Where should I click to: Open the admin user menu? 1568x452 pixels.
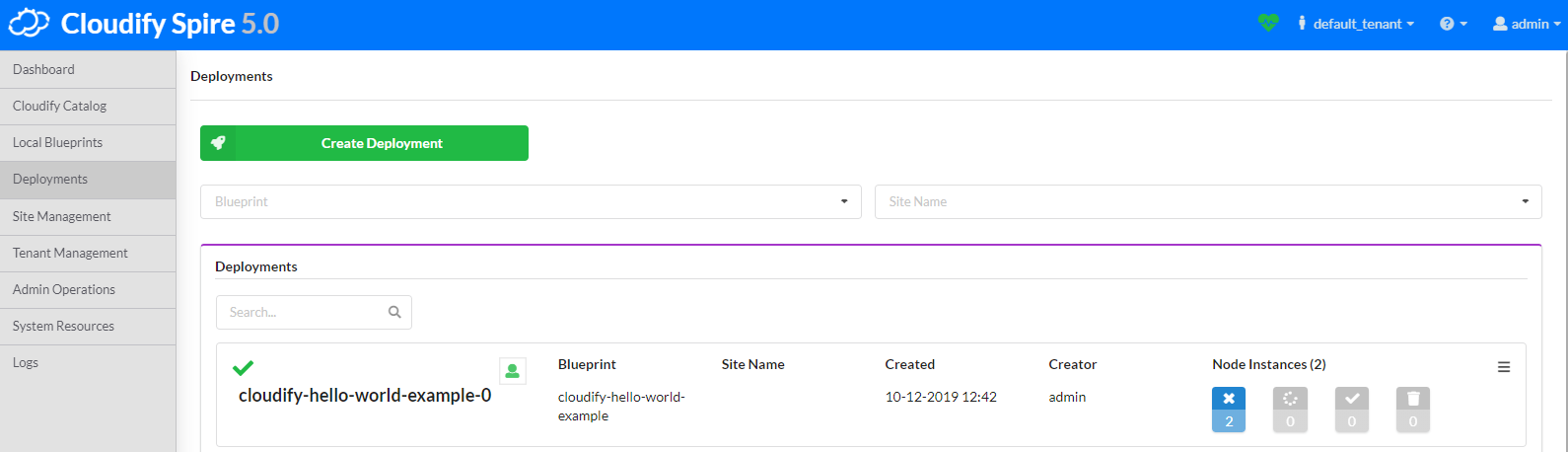(x=1527, y=24)
